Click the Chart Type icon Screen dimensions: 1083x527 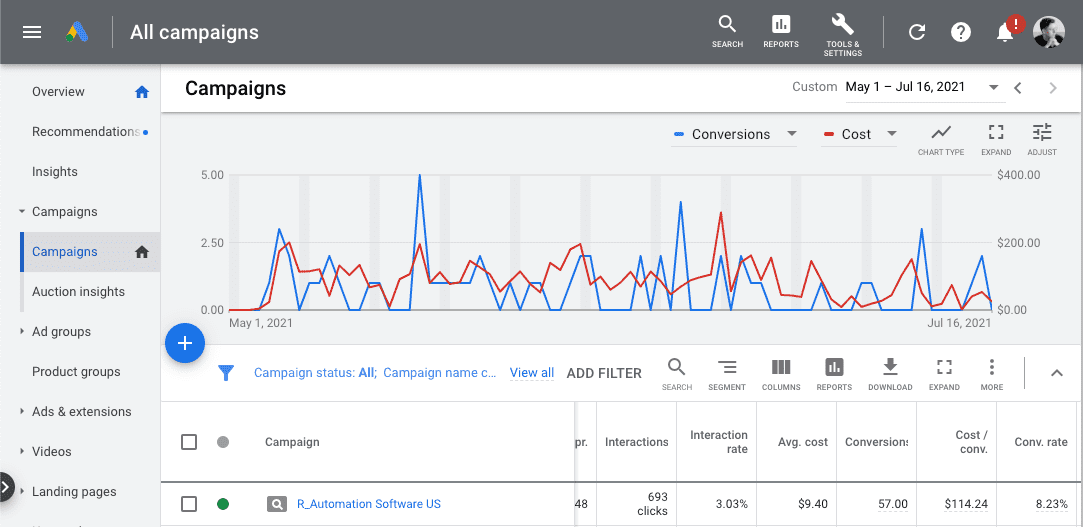click(941, 138)
